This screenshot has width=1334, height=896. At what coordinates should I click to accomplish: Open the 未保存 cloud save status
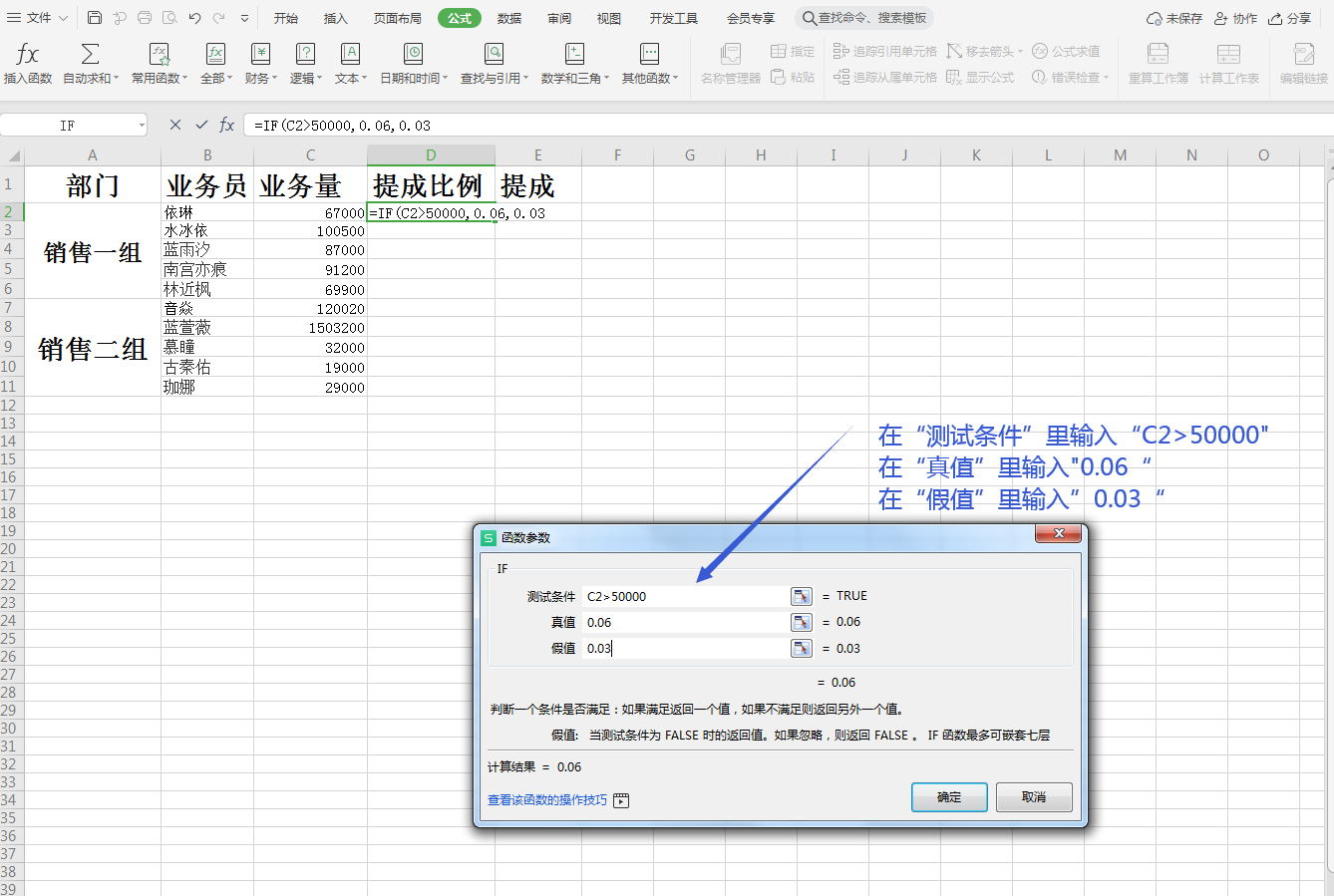click(1173, 18)
